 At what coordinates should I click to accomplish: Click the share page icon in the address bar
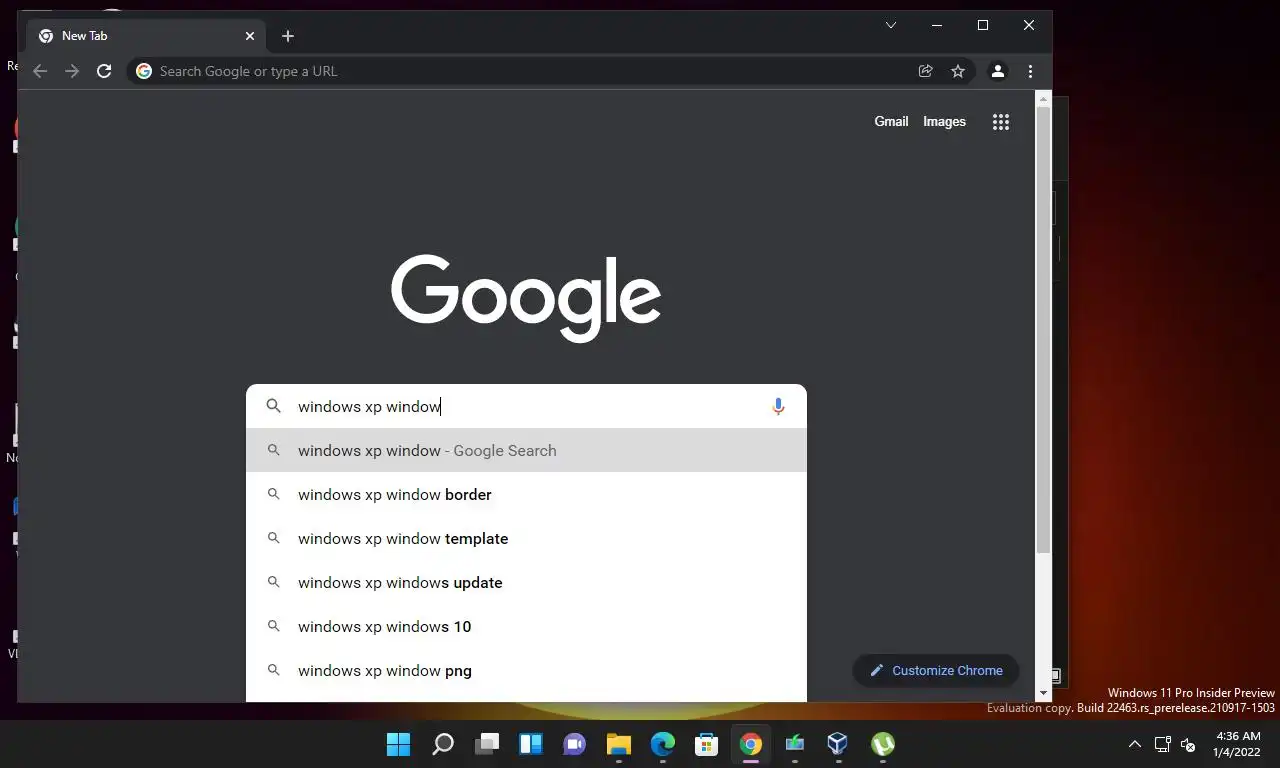point(926,71)
